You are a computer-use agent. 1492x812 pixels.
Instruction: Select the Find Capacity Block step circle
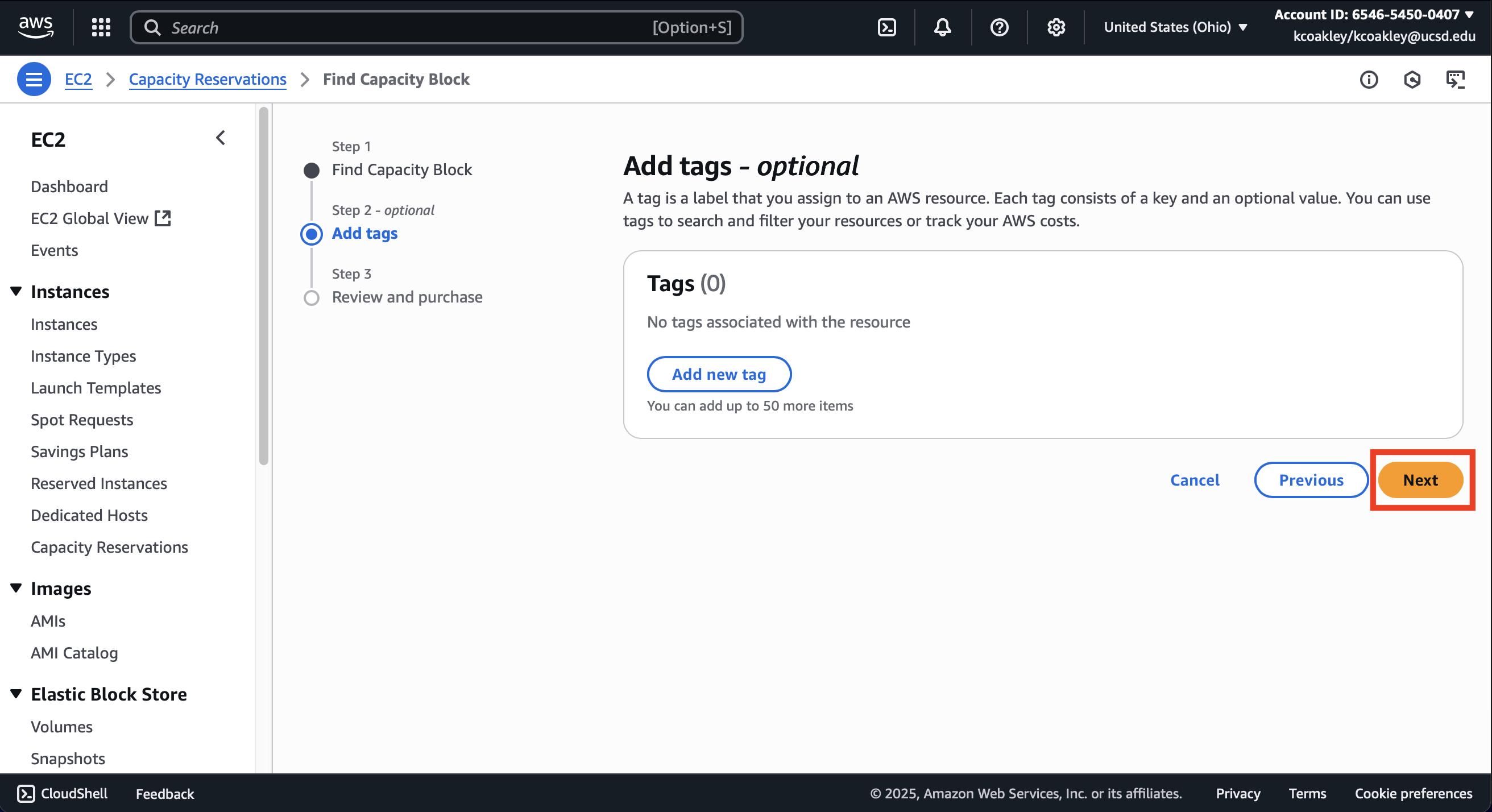point(312,170)
